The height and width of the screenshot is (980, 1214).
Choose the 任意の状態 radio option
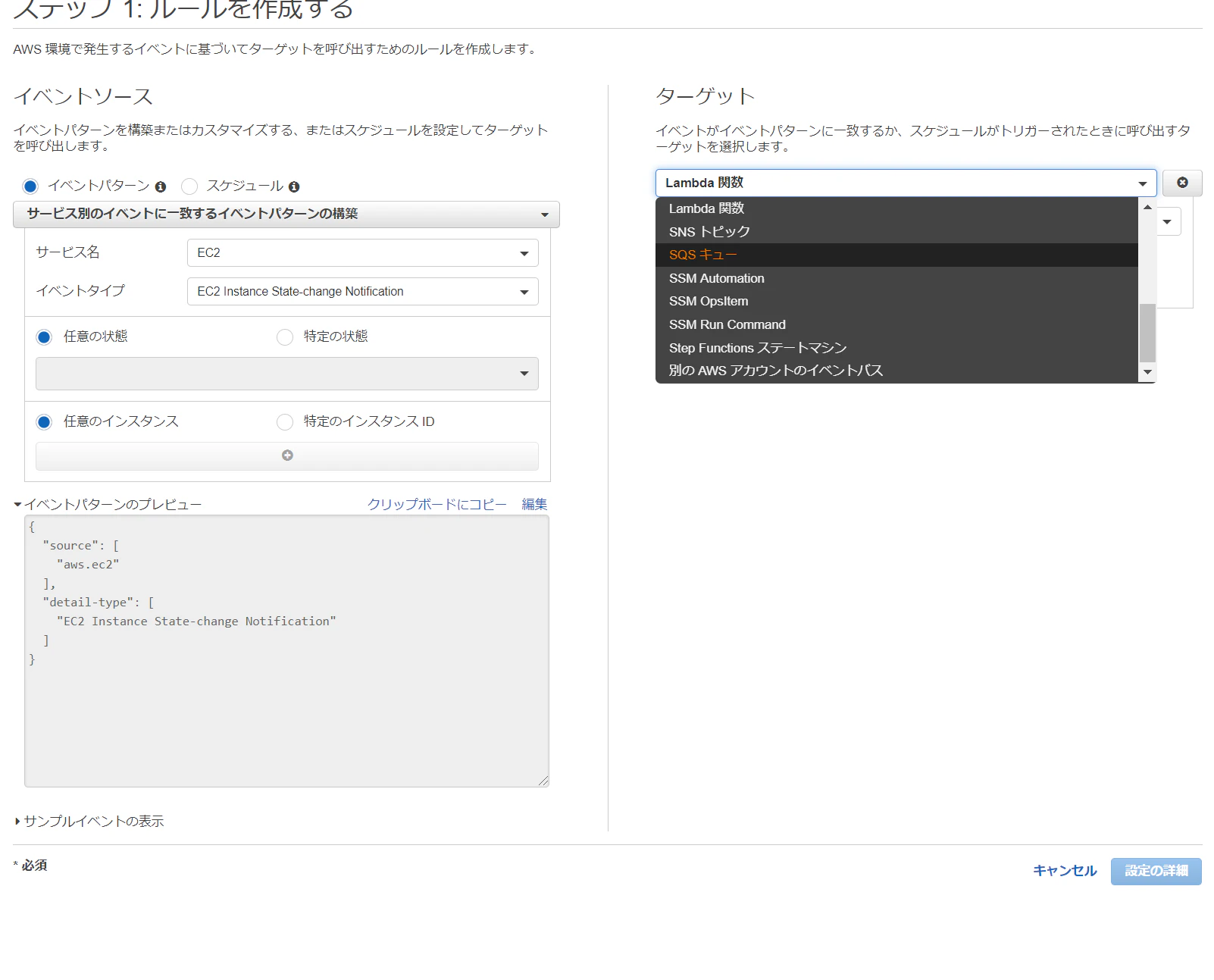(x=44, y=337)
